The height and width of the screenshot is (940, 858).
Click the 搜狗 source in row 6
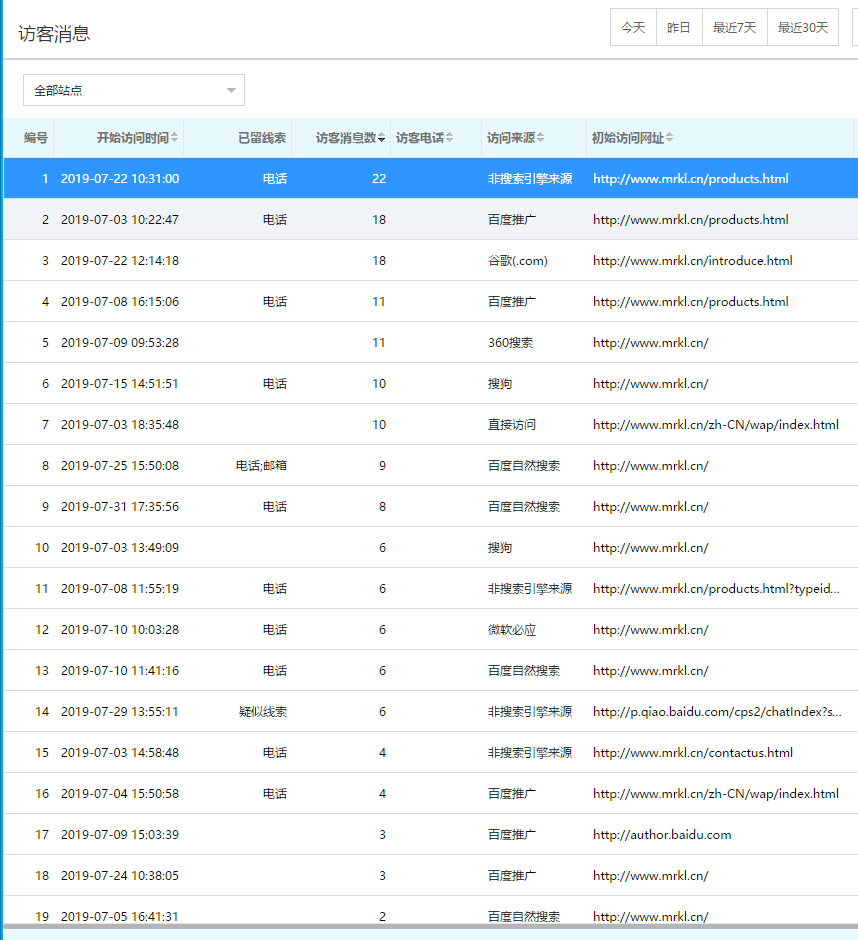click(x=499, y=384)
